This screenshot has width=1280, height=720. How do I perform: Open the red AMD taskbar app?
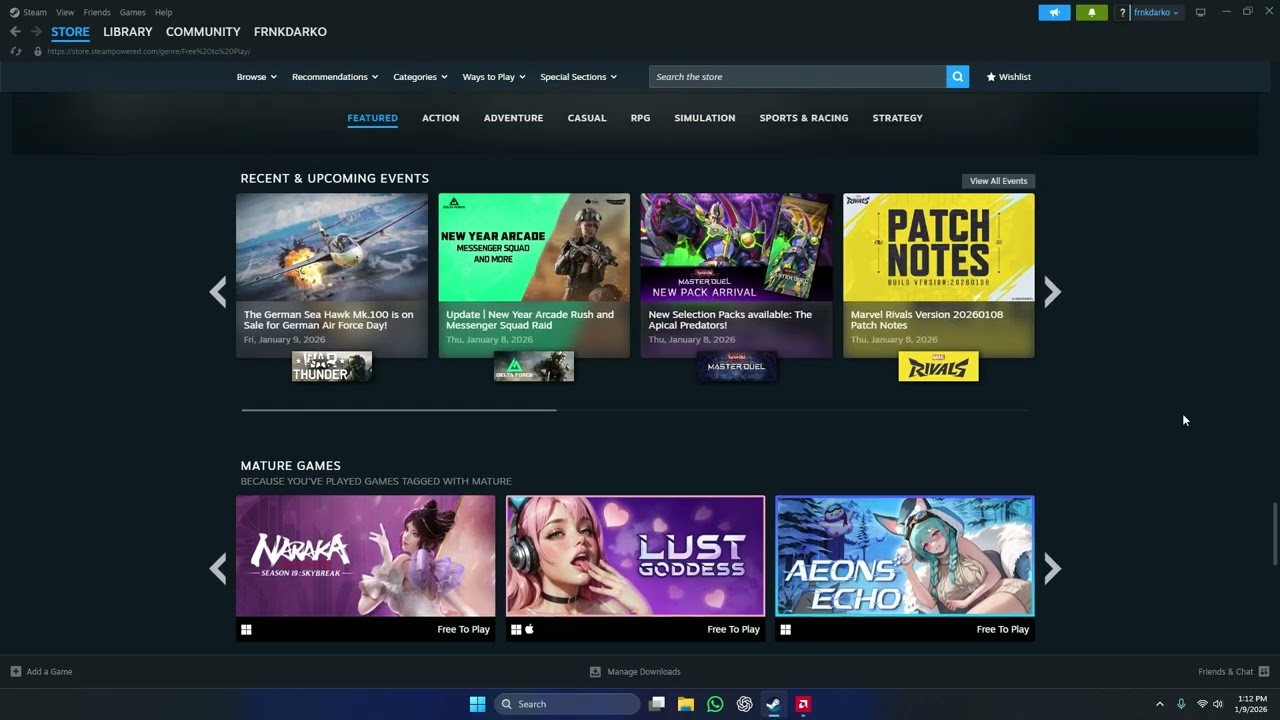point(802,704)
